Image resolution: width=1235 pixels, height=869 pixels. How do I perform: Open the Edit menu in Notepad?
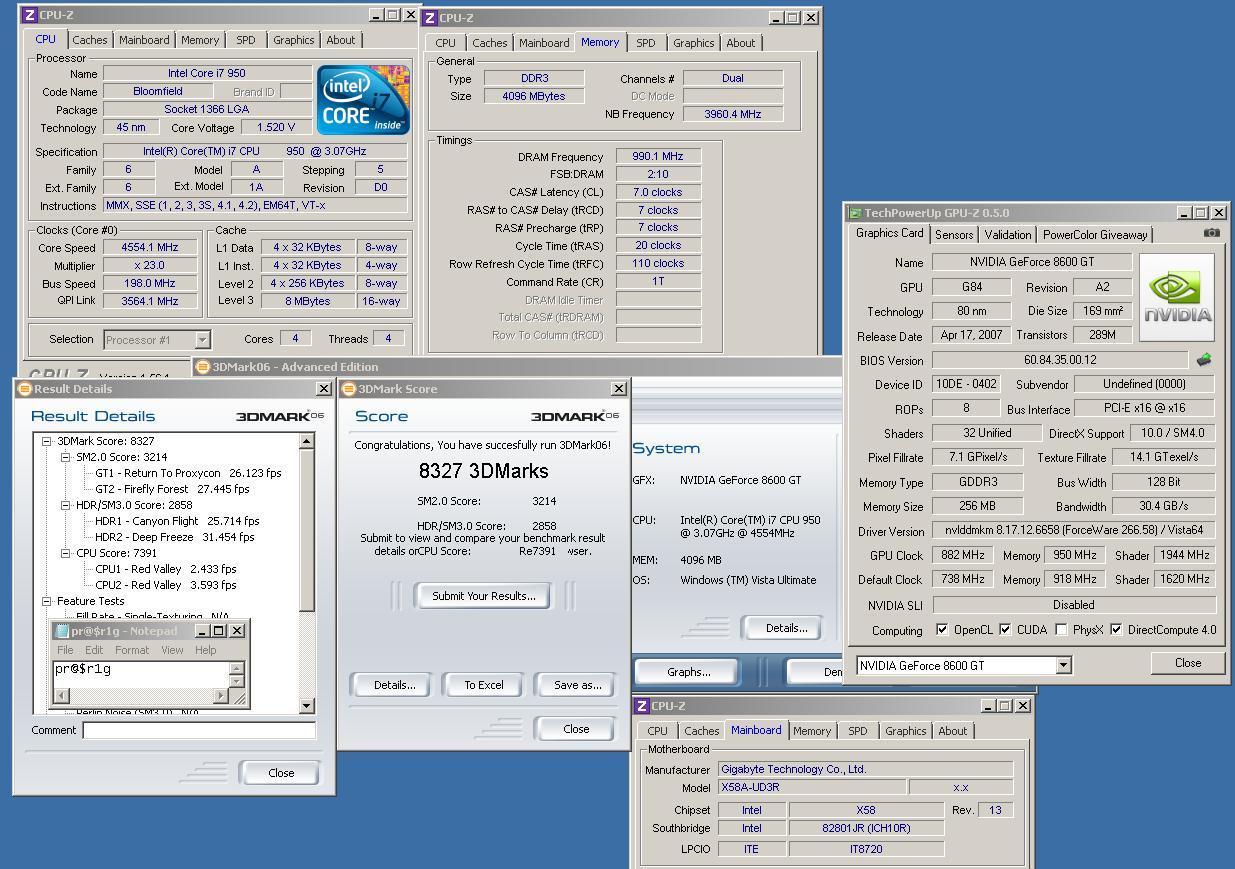pos(94,650)
